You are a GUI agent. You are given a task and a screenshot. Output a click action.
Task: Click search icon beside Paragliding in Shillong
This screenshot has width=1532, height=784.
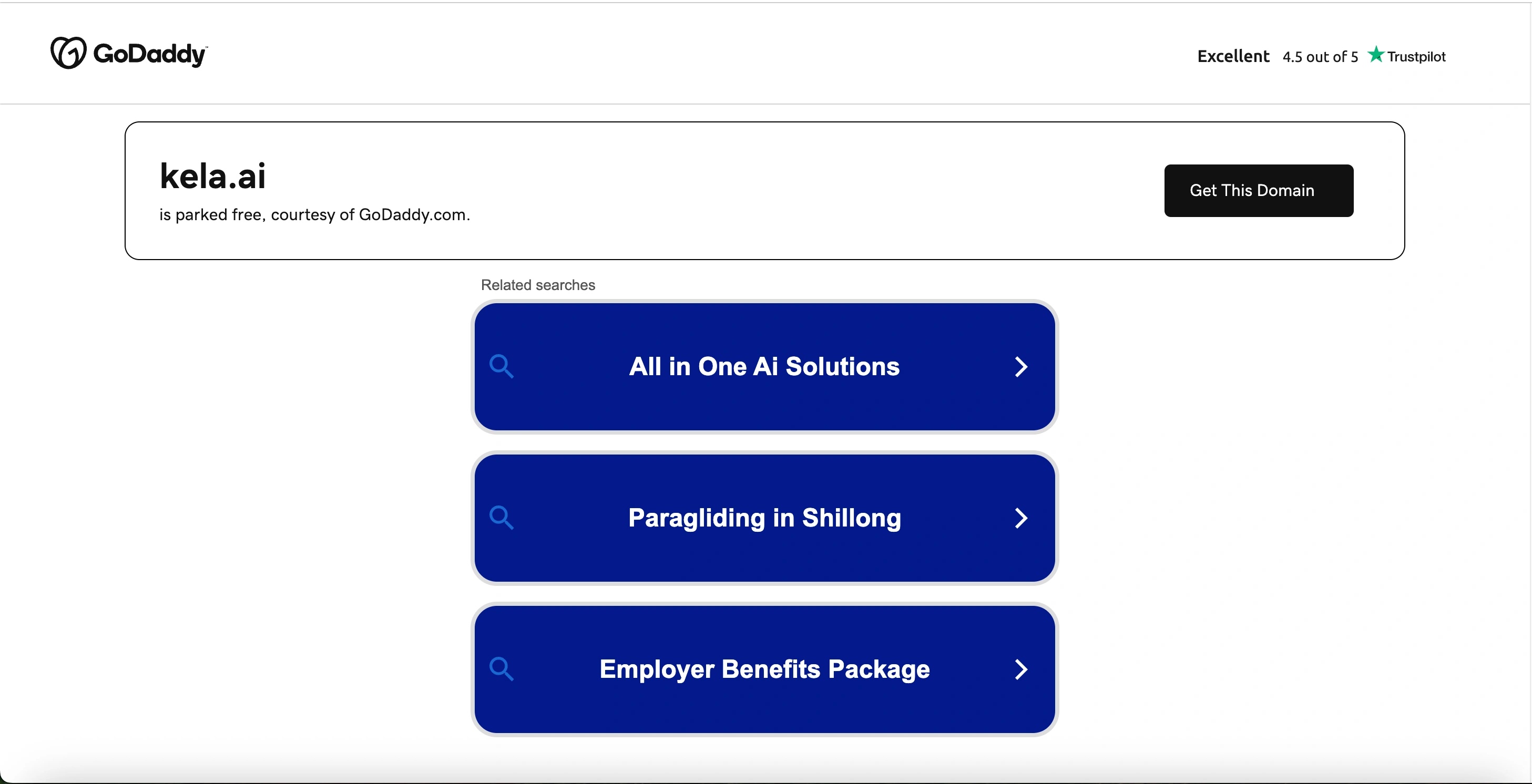[x=501, y=518]
